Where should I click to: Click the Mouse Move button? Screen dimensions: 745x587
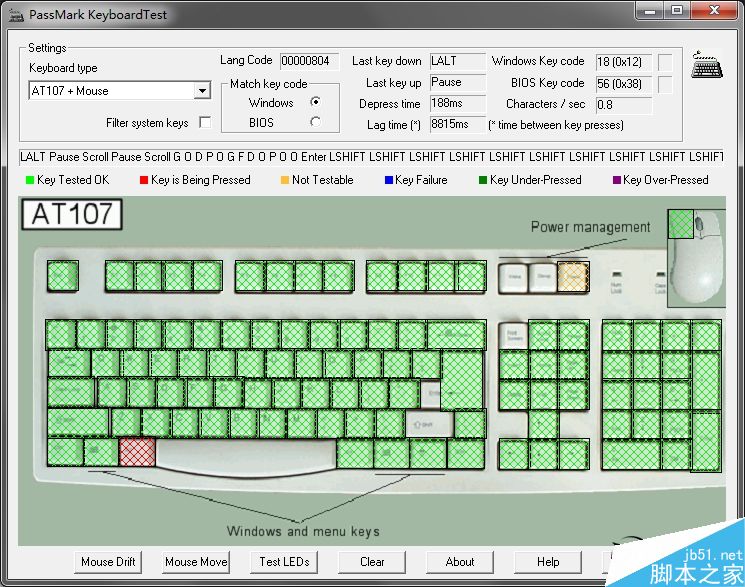196,562
